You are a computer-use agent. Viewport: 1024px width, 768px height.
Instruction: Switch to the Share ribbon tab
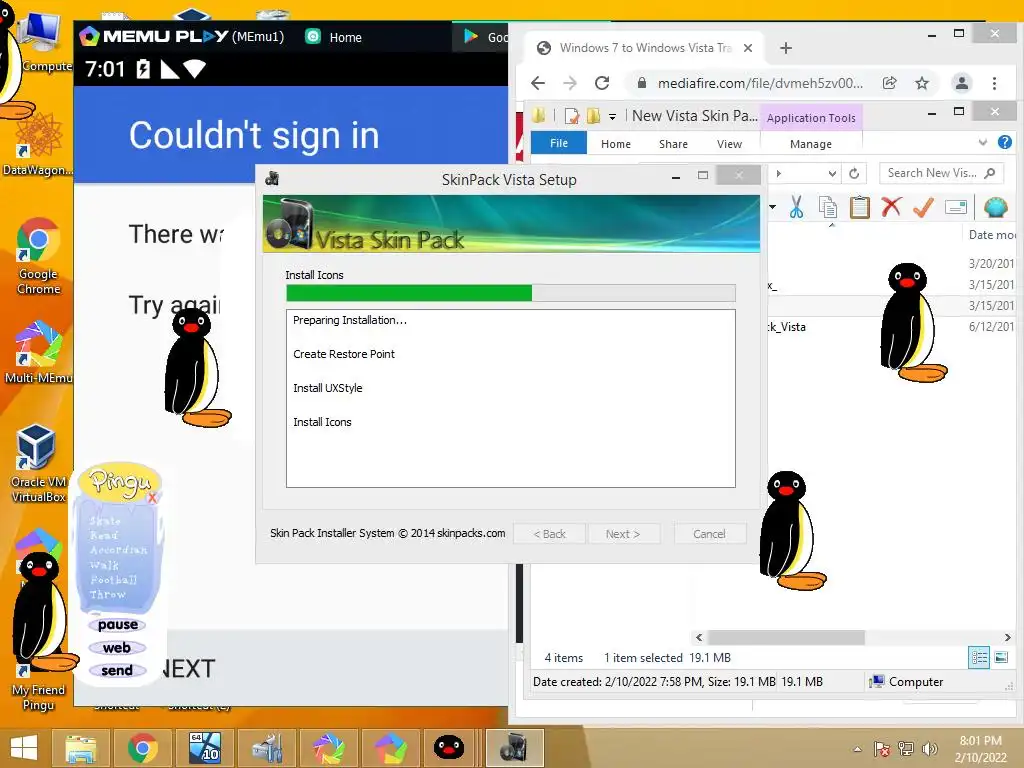[x=673, y=144]
